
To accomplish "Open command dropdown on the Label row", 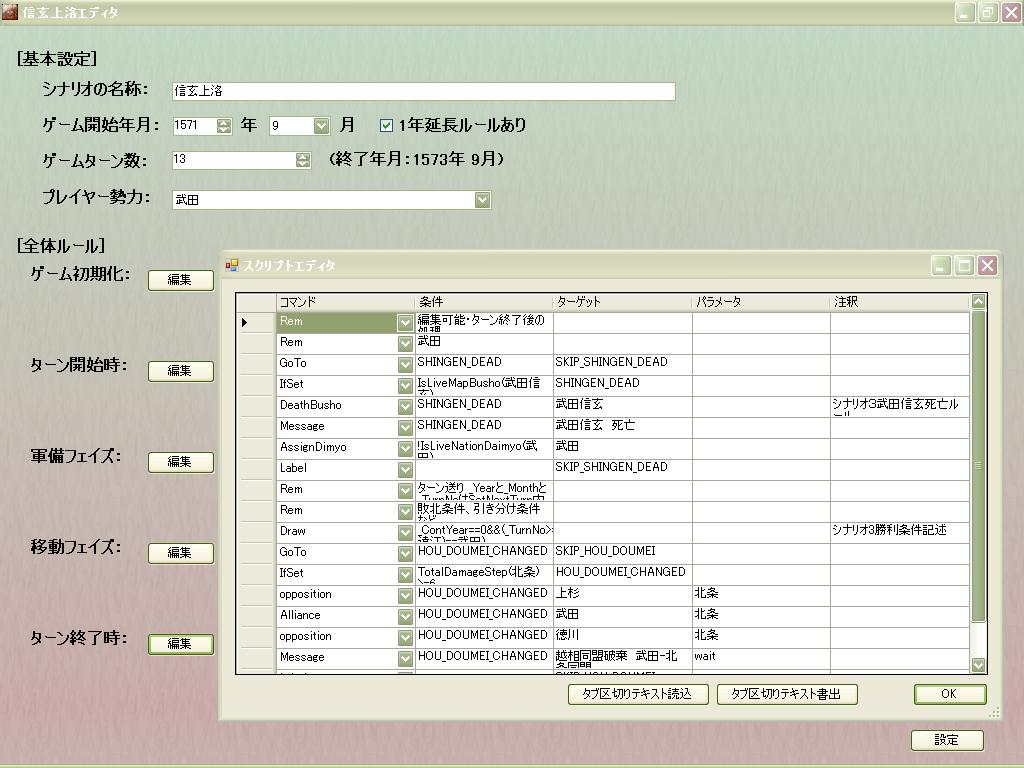I will click(x=405, y=469).
